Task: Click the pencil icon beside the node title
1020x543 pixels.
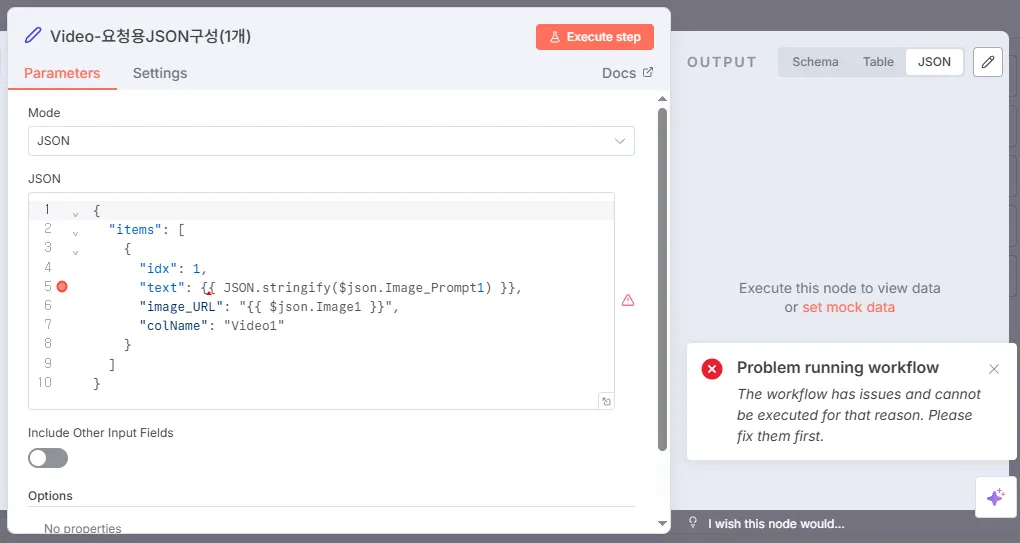Action: [x=33, y=36]
